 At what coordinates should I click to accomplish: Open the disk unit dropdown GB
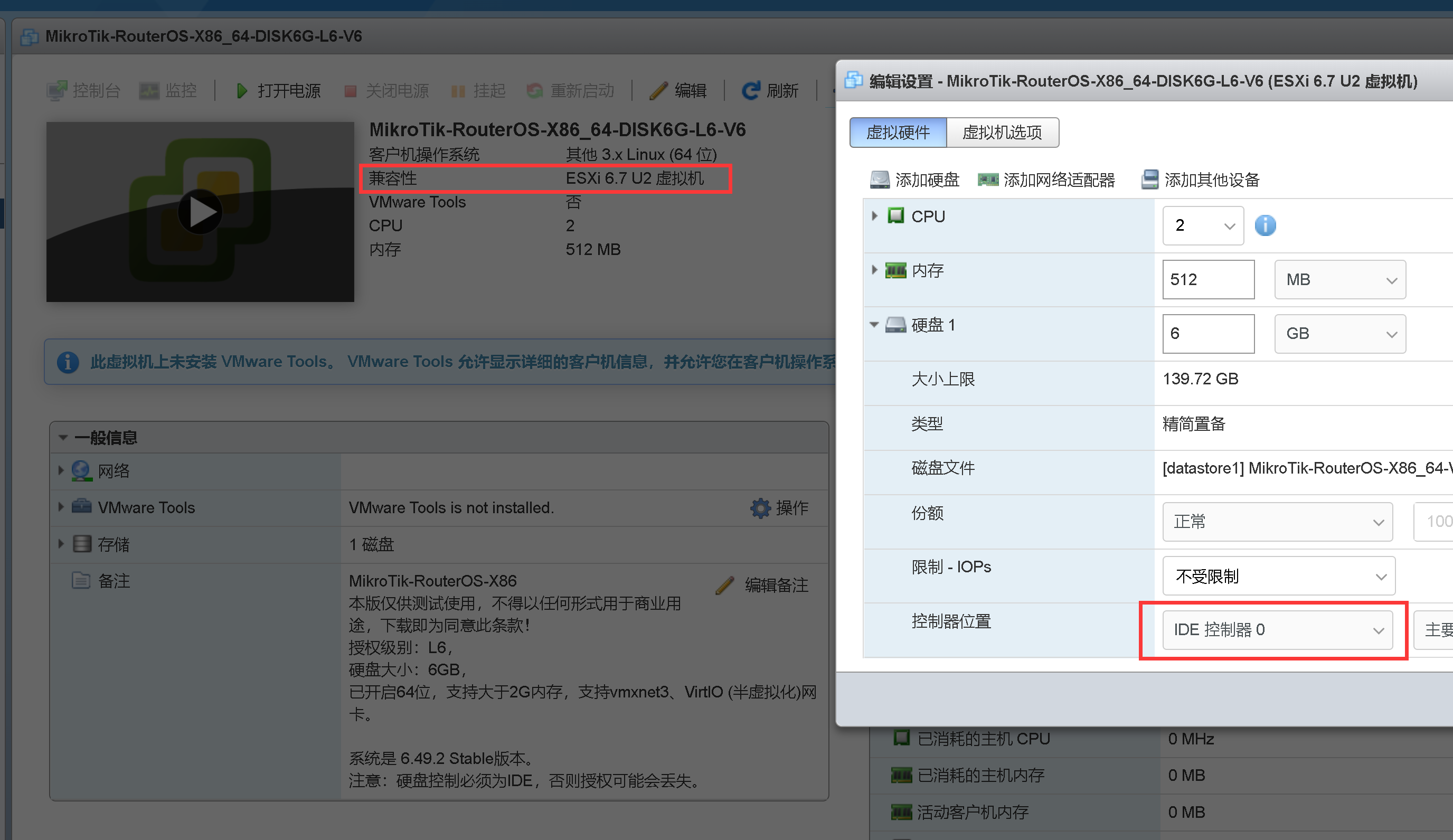[x=1340, y=334]
